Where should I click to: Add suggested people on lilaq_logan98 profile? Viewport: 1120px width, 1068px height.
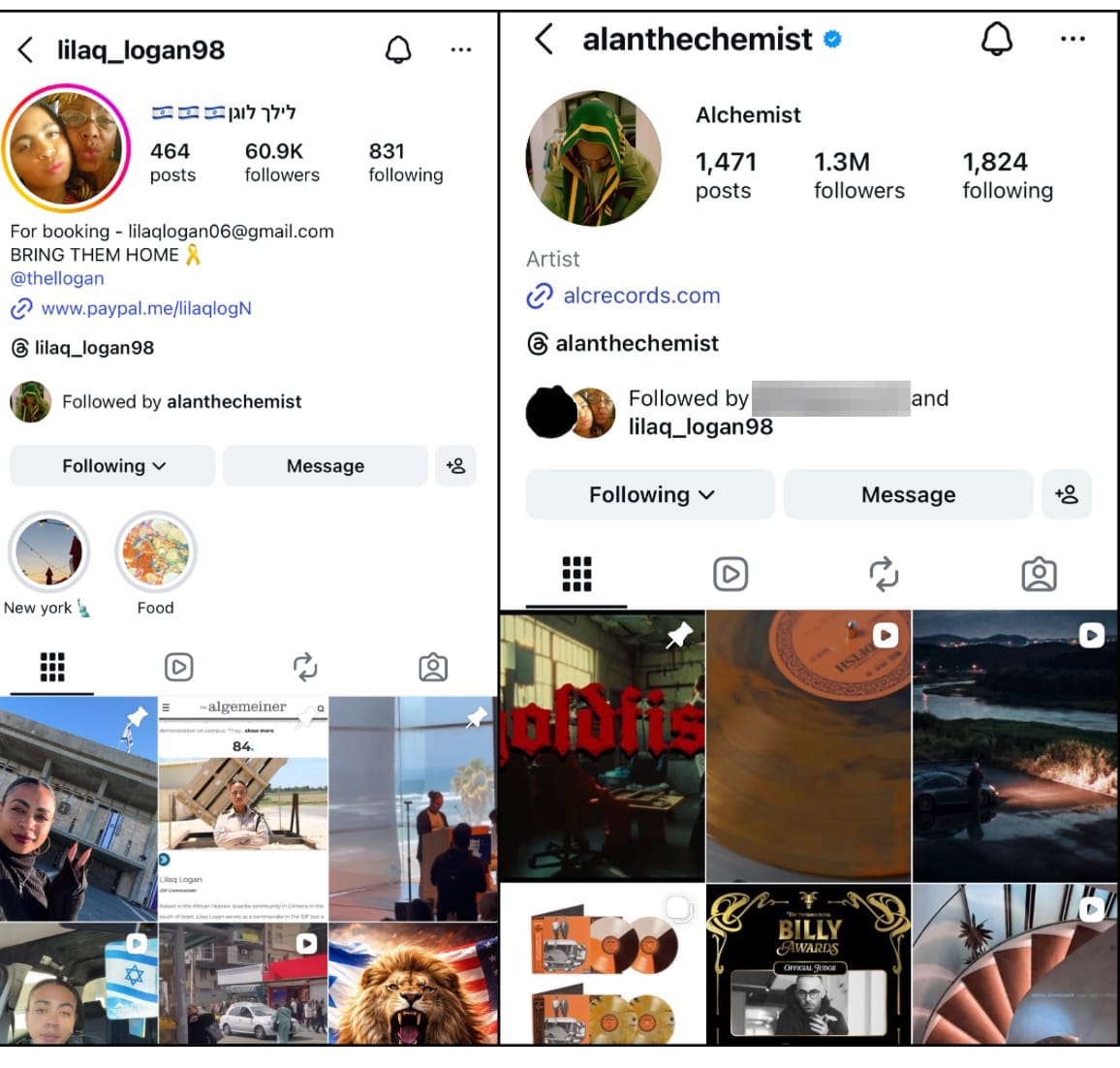coord(455,466)
